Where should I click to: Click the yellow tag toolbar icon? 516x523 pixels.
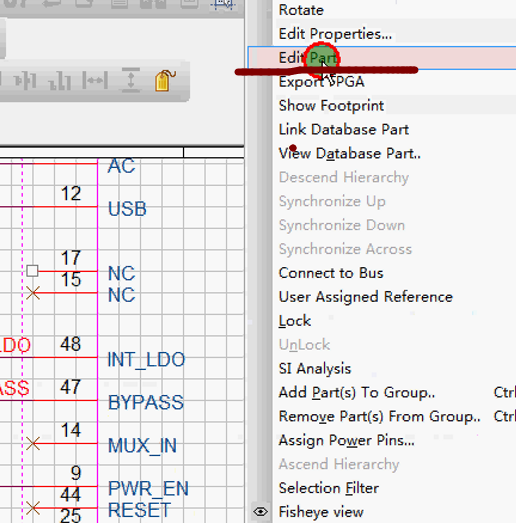[x=164, y=80]
